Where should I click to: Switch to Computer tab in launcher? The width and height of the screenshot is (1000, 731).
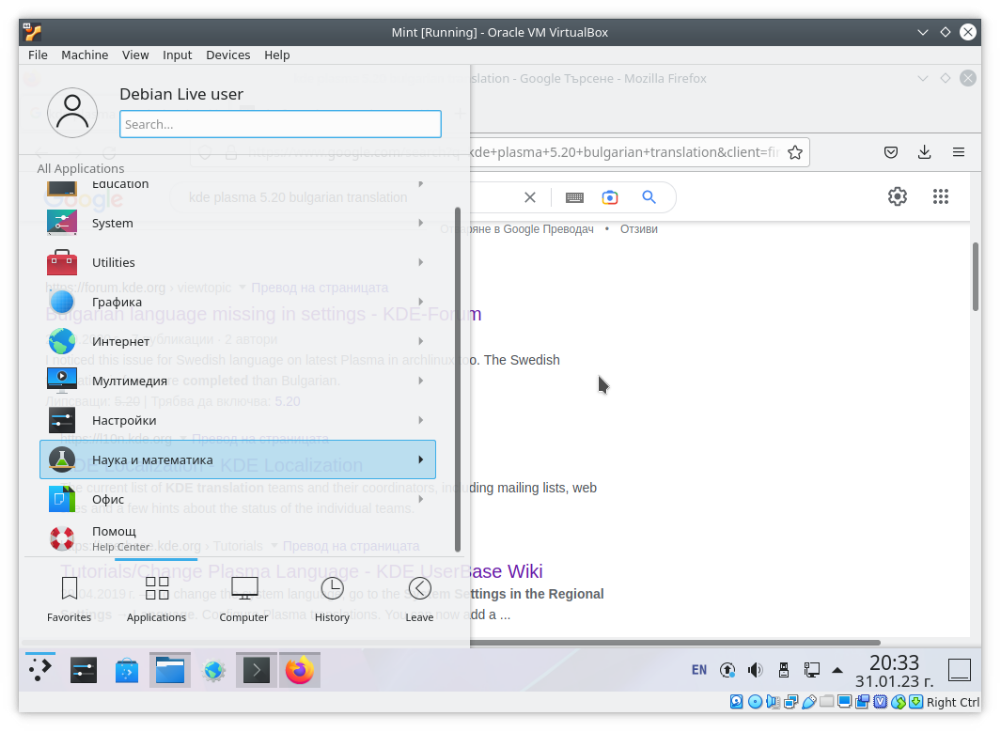[244, 598]
